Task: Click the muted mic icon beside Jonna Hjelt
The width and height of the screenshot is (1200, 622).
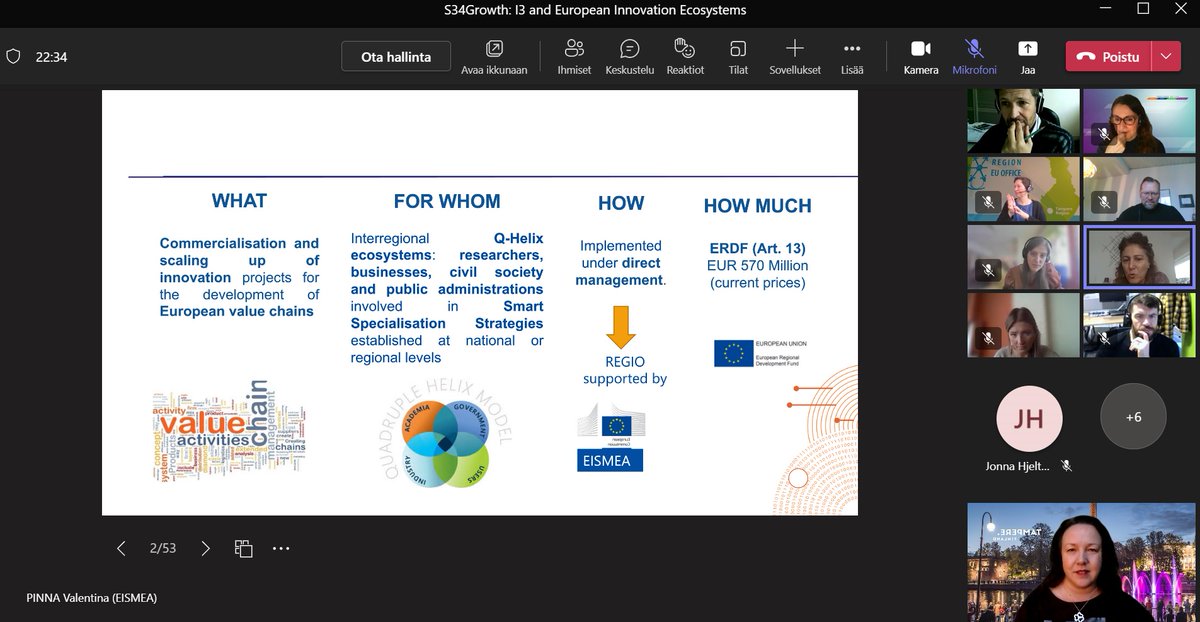Action: click(x=1067, y=465)
